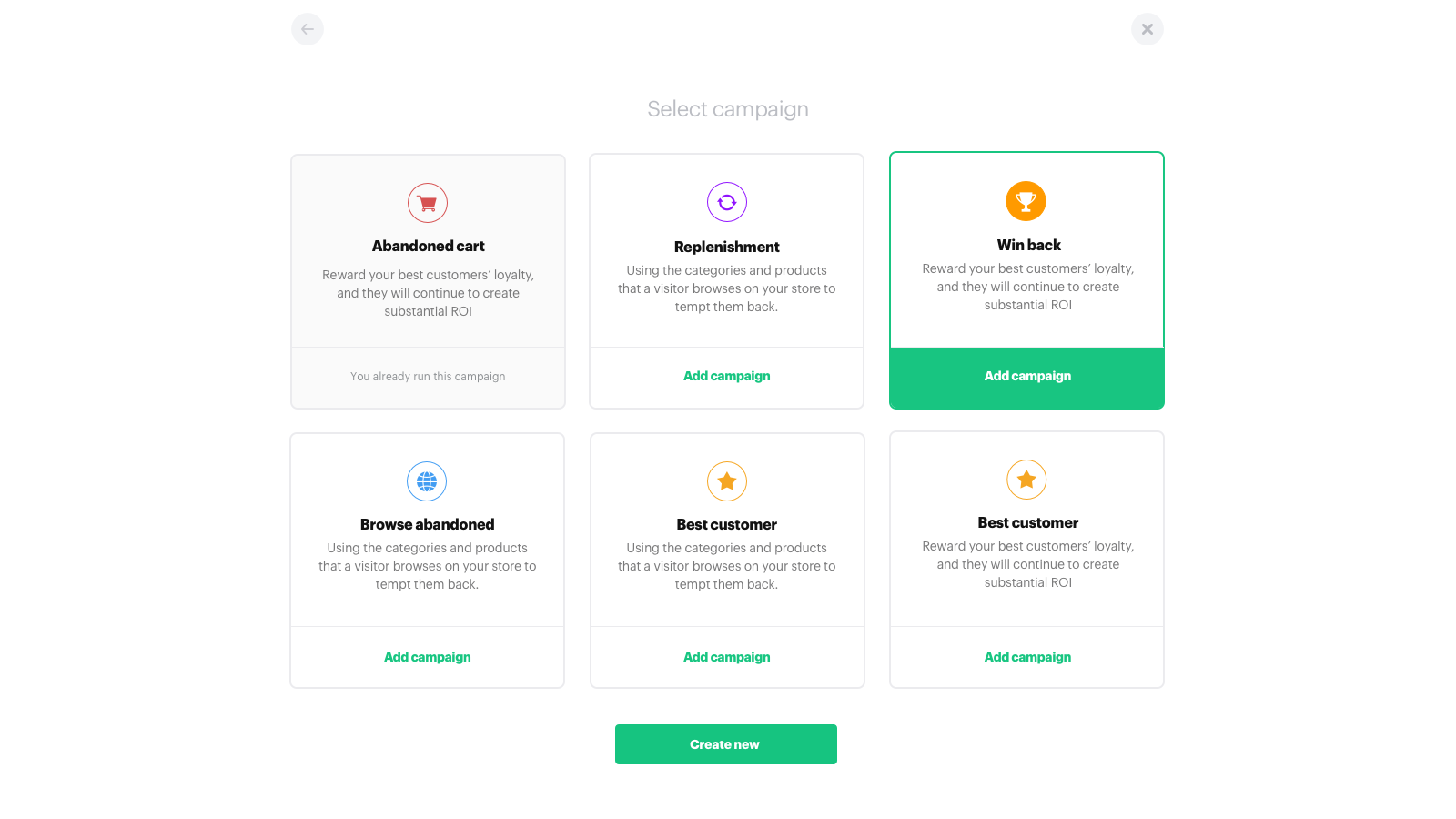The width and height of the screenshot is (1456, 819).
Task: Click star icon on loyalty-rewarding Best customer card
Action: 1026,480
